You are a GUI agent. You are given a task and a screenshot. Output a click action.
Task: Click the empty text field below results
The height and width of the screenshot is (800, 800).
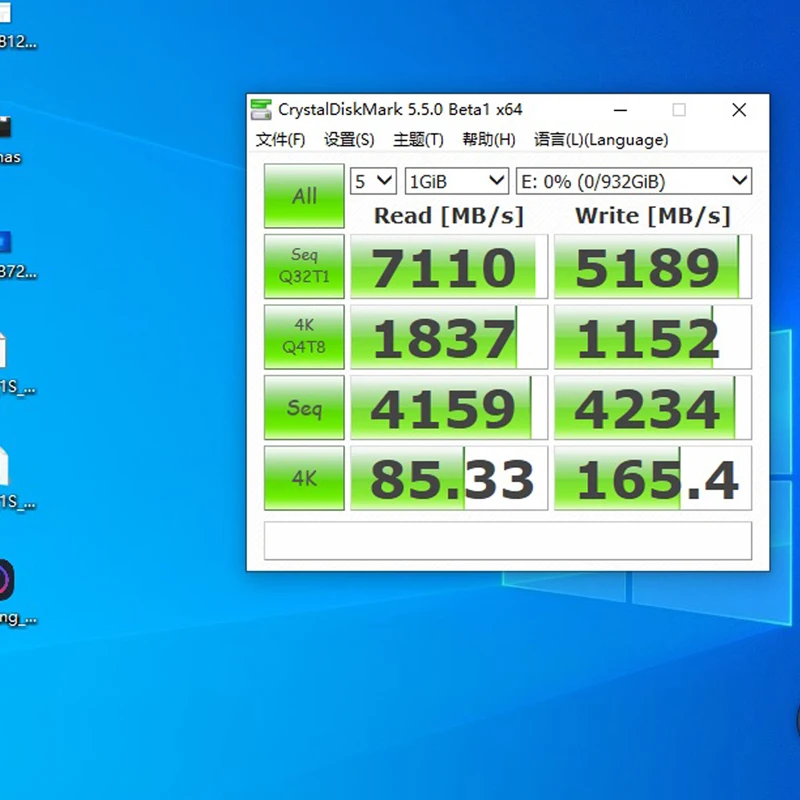point(507,541)
